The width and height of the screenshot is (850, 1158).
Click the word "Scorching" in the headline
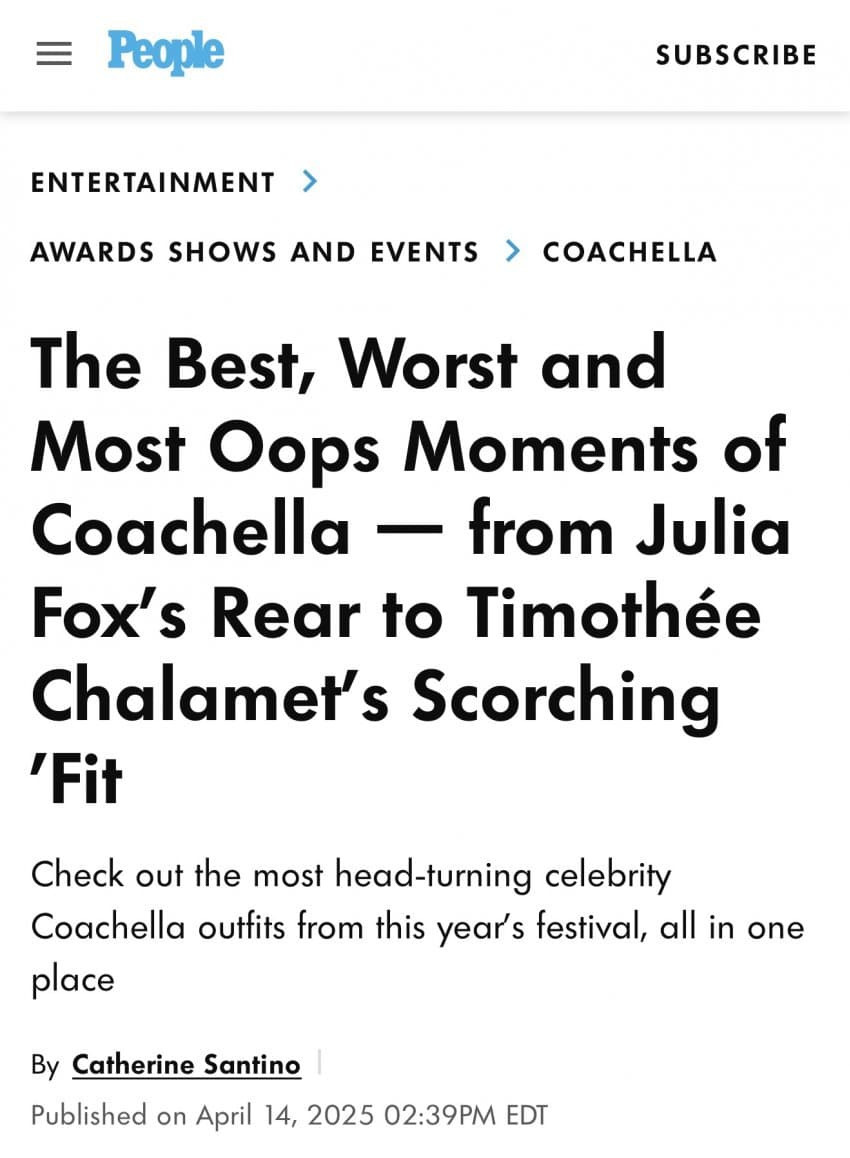(x=566, y=699)
